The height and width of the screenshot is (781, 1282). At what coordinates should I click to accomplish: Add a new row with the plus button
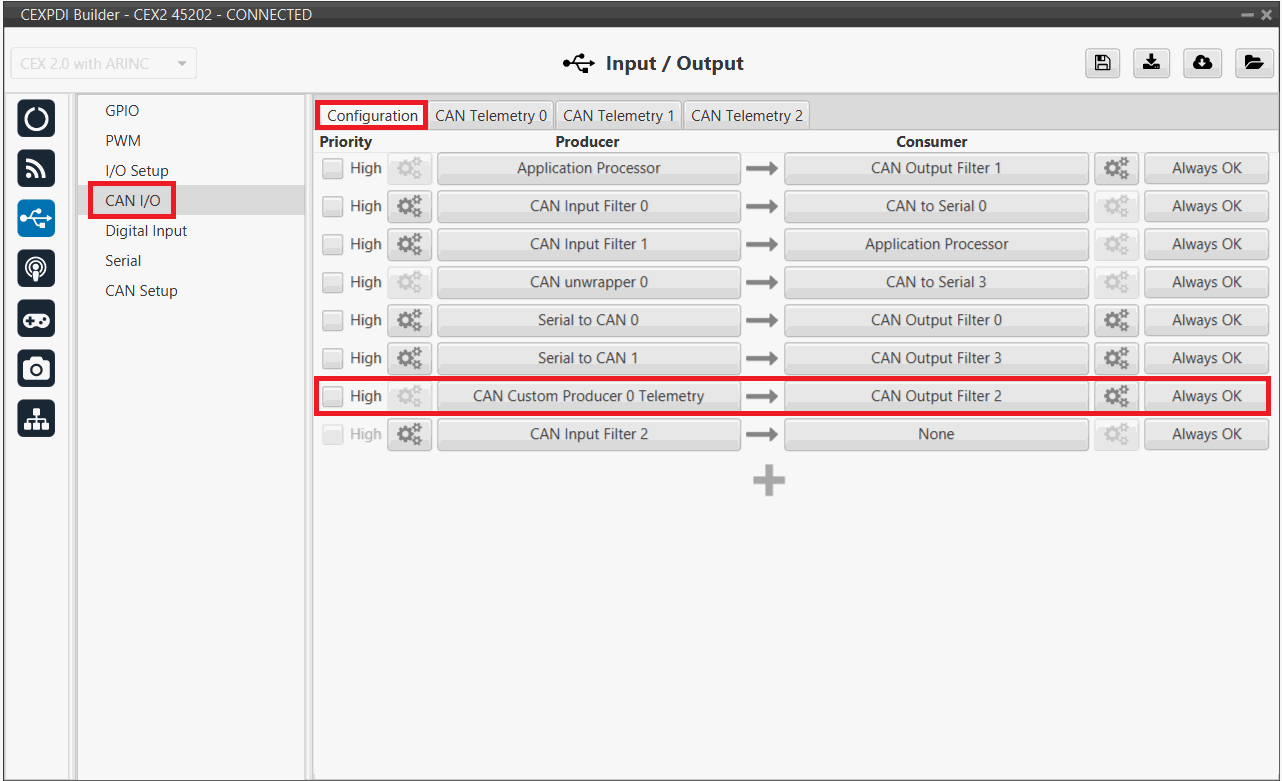[768, 482]
